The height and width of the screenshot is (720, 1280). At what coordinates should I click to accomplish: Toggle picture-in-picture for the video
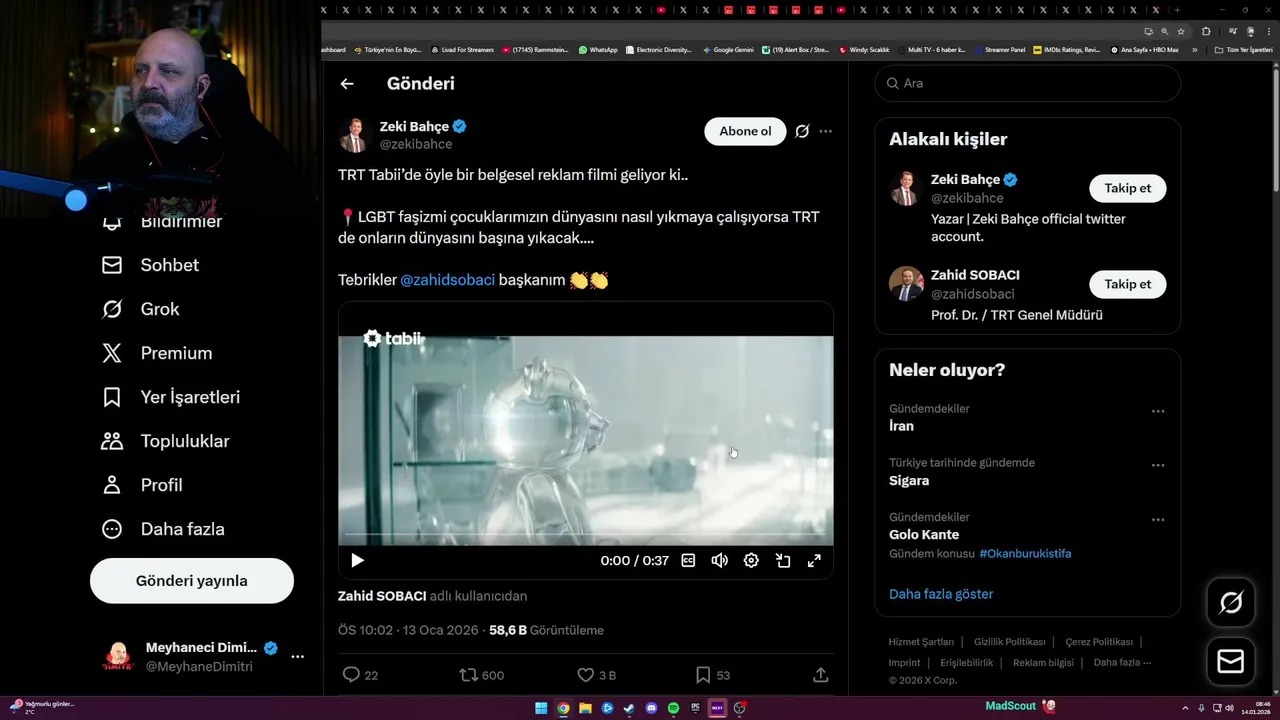(x=783, y=561)
